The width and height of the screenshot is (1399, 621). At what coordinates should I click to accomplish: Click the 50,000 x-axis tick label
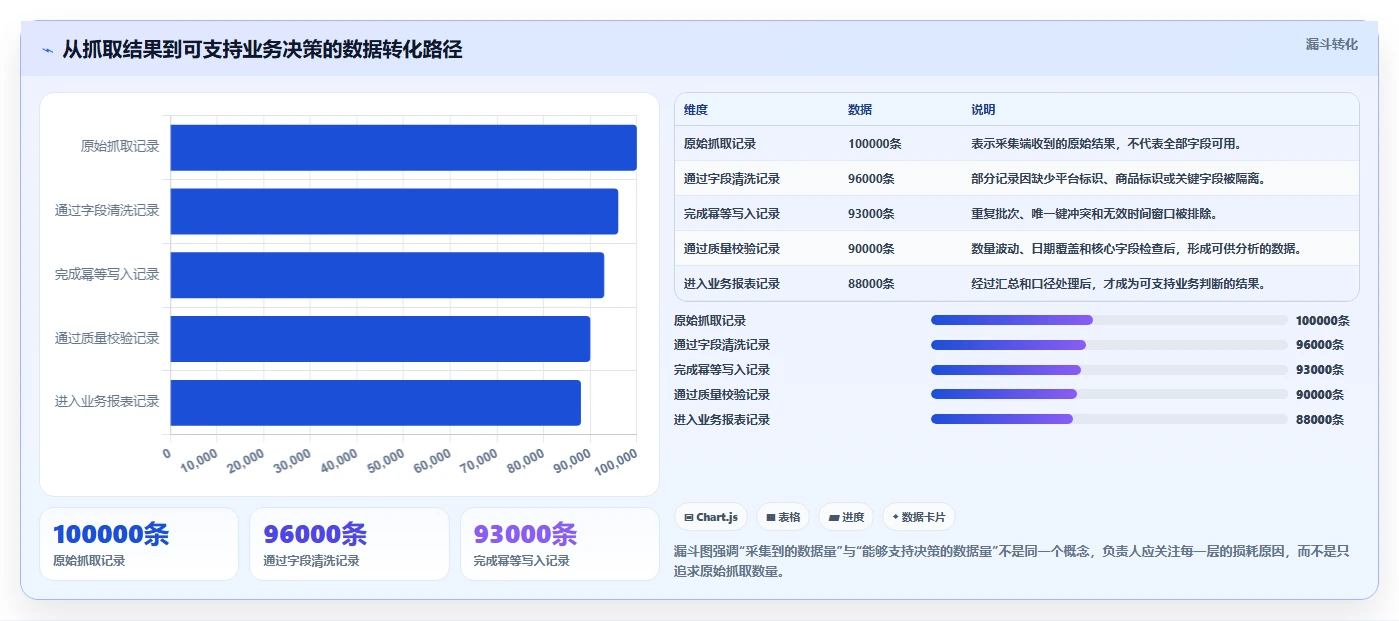point(387,459)
